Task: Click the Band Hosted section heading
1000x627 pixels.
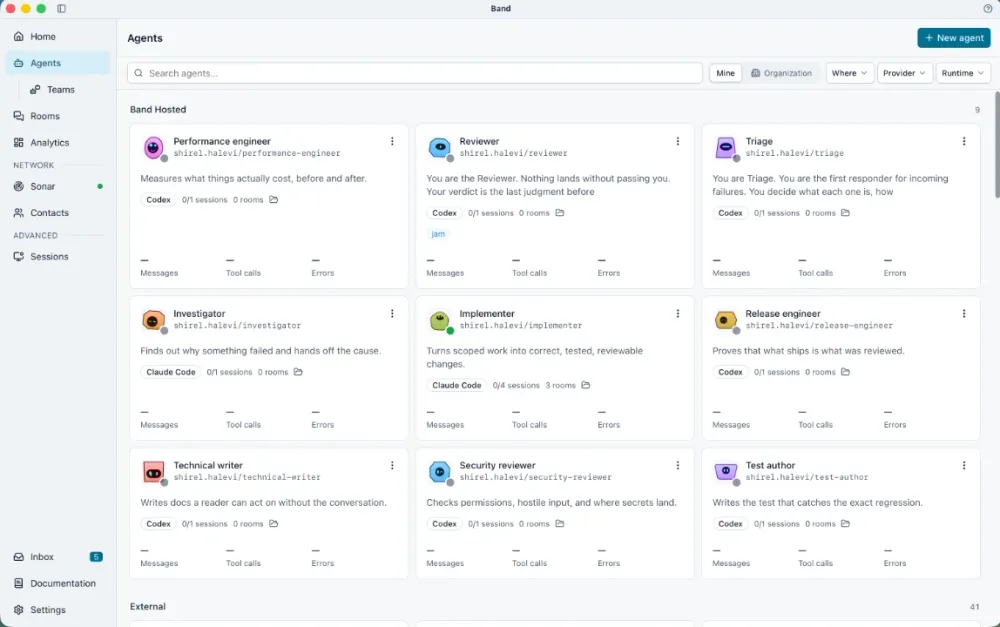Action: (158, 110)
